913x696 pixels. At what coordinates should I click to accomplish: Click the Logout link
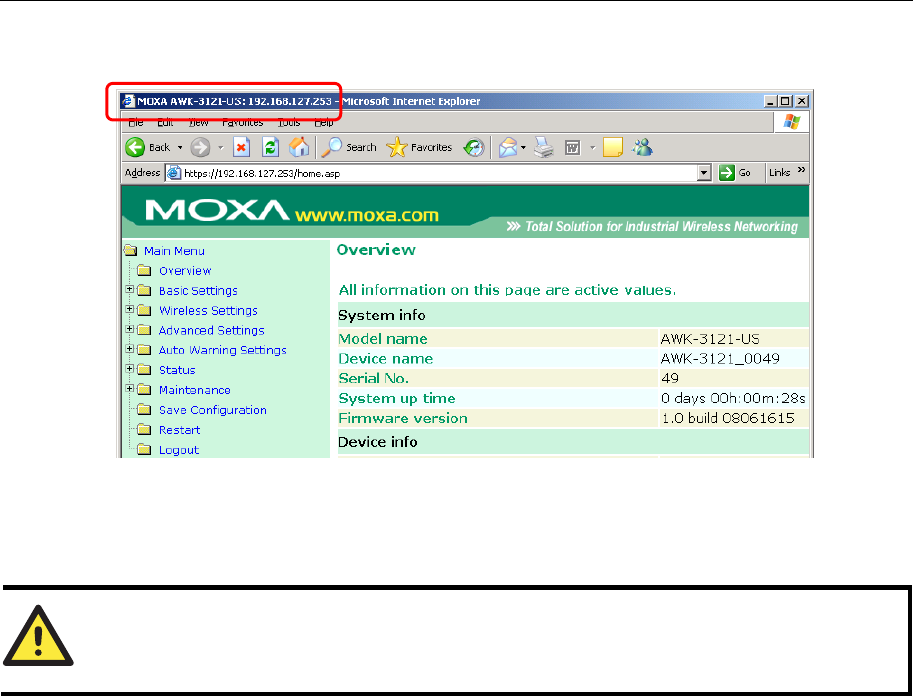pyautogui.click(x=179, y=450)
